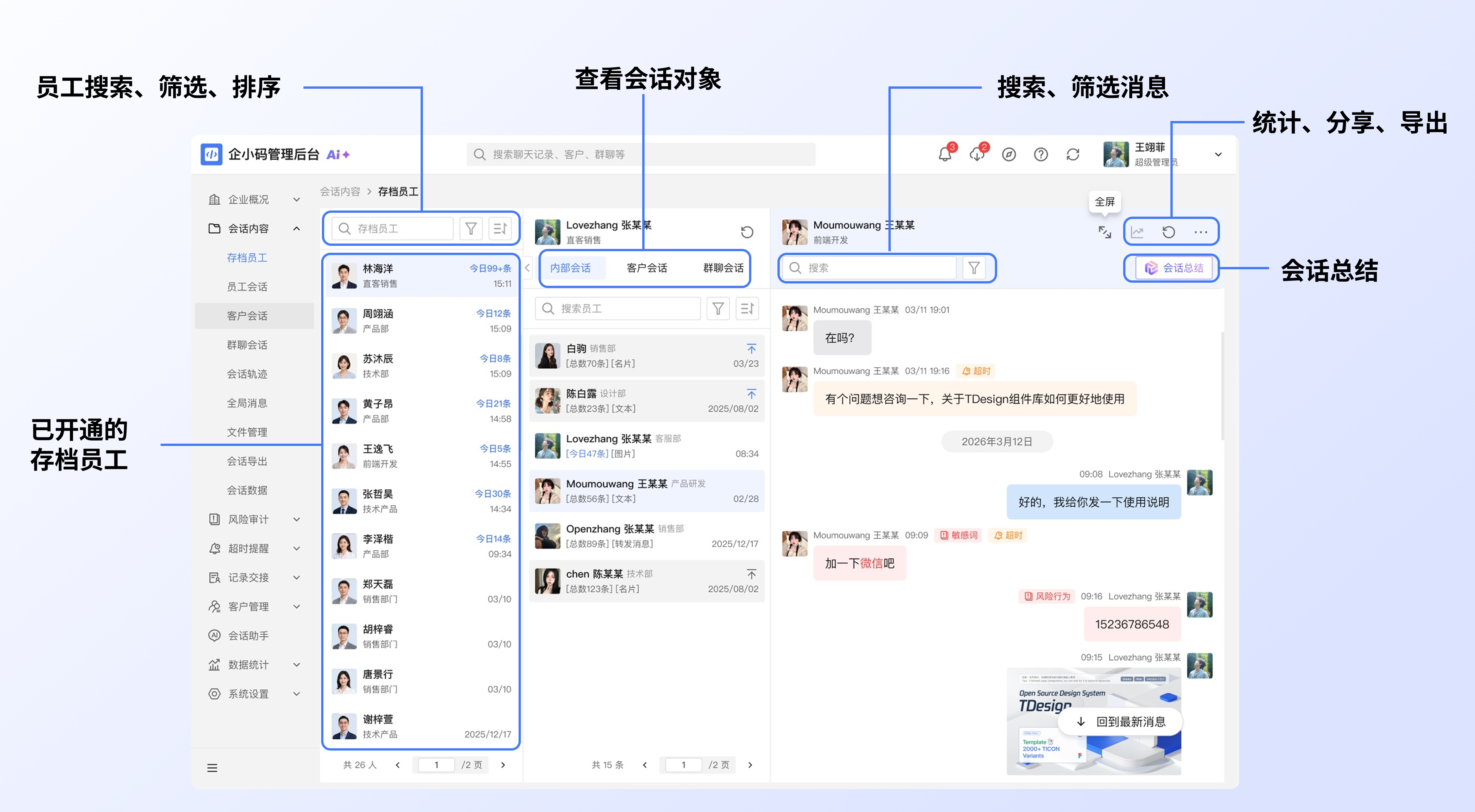The image size is (1475, 812).
Task: Click the sort icon beside 搜索员工
Action: pos(747,309)
